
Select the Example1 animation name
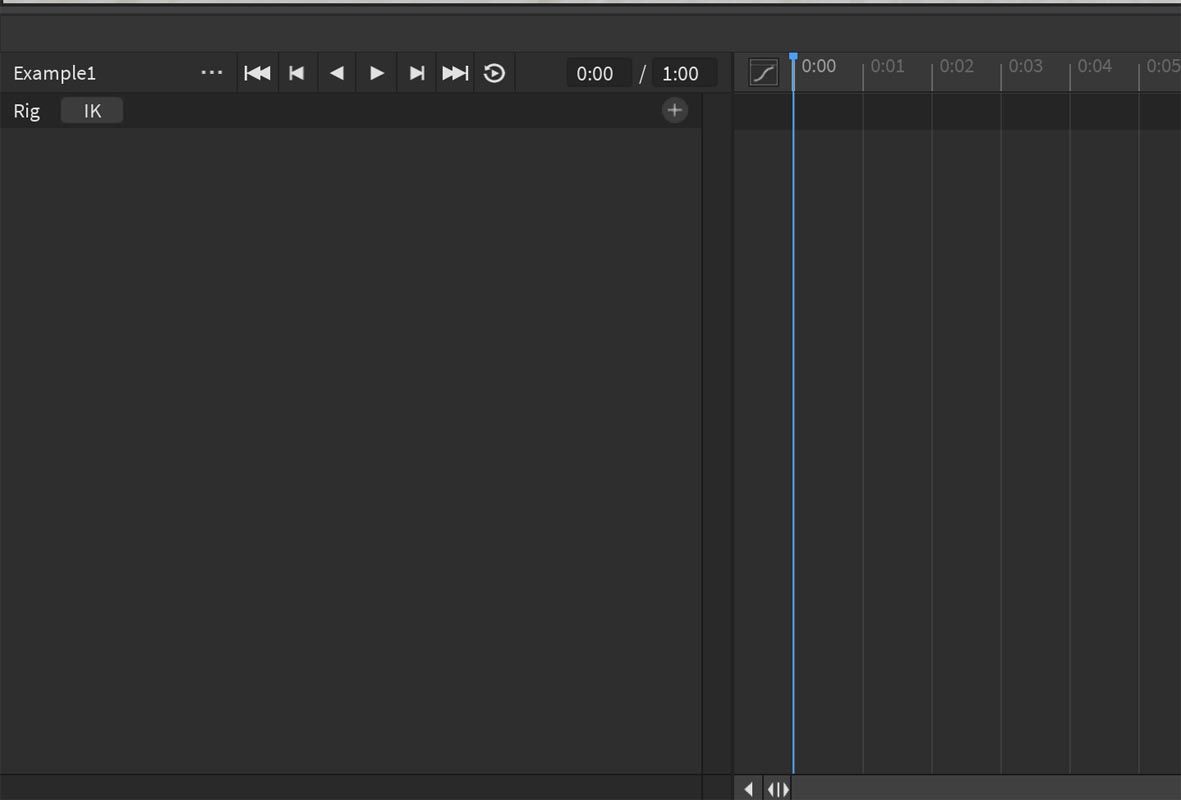(x=55, y=73)
